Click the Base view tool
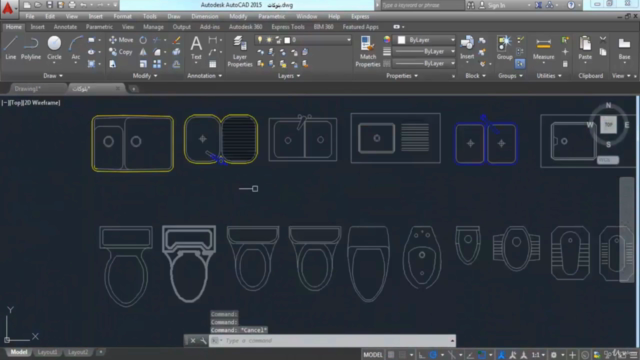The height and width of the screenshot is (360, 640). (624, 48)
